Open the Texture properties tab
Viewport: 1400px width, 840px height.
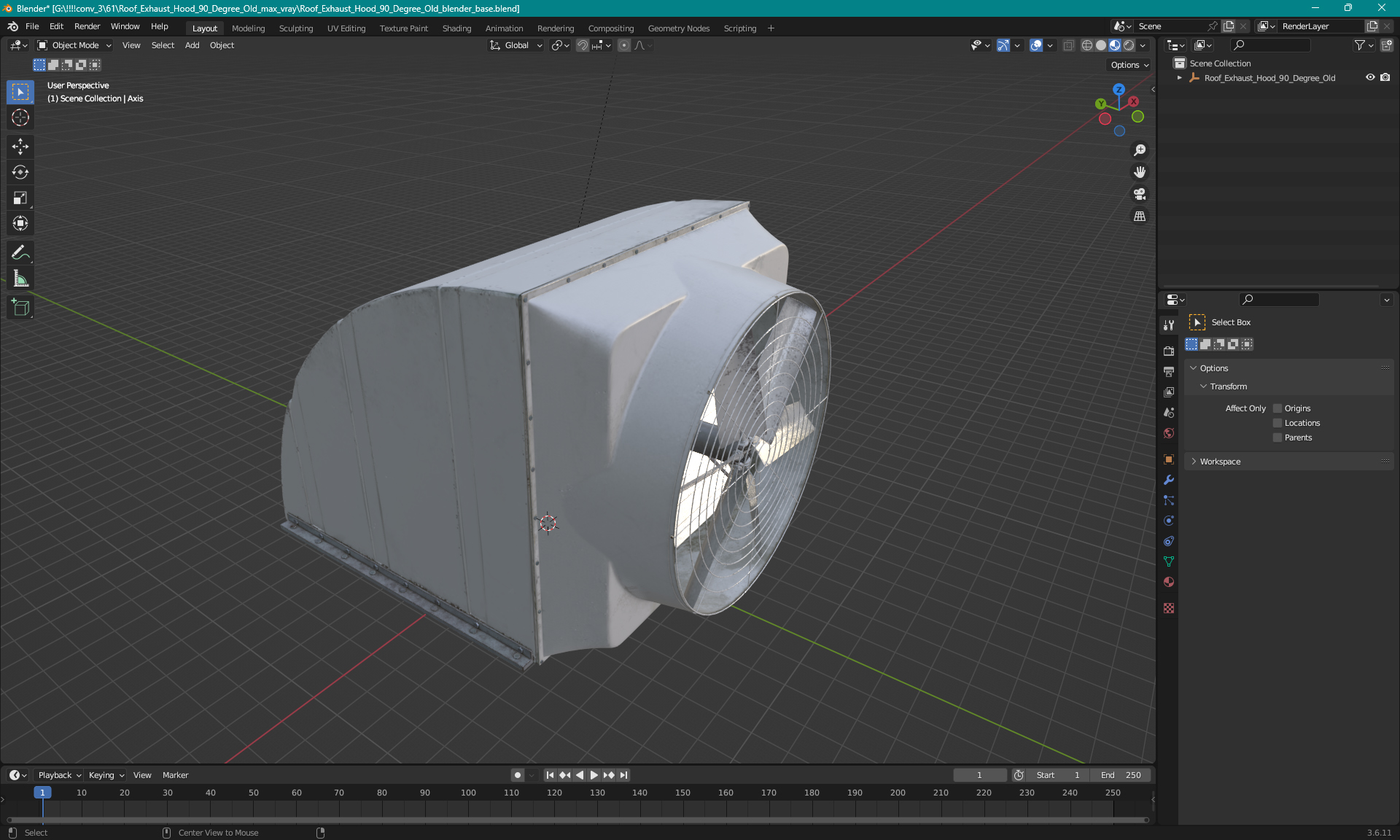point(1169,608)
